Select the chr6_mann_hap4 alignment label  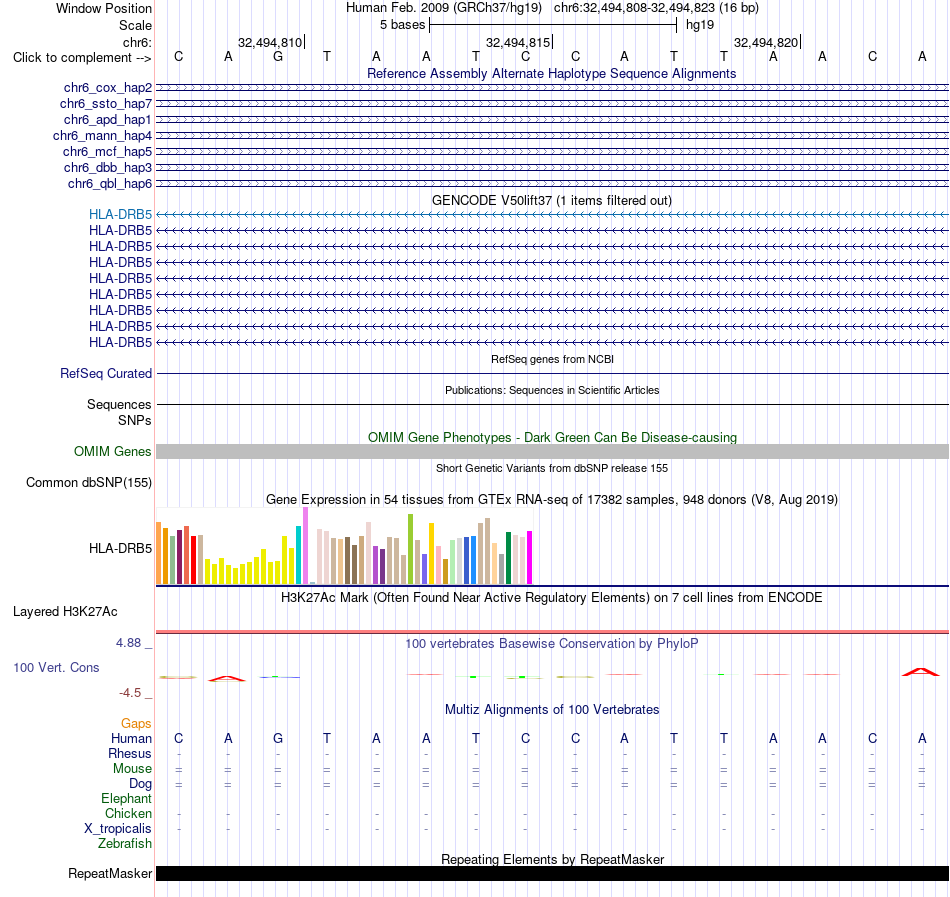pos(102,136)
